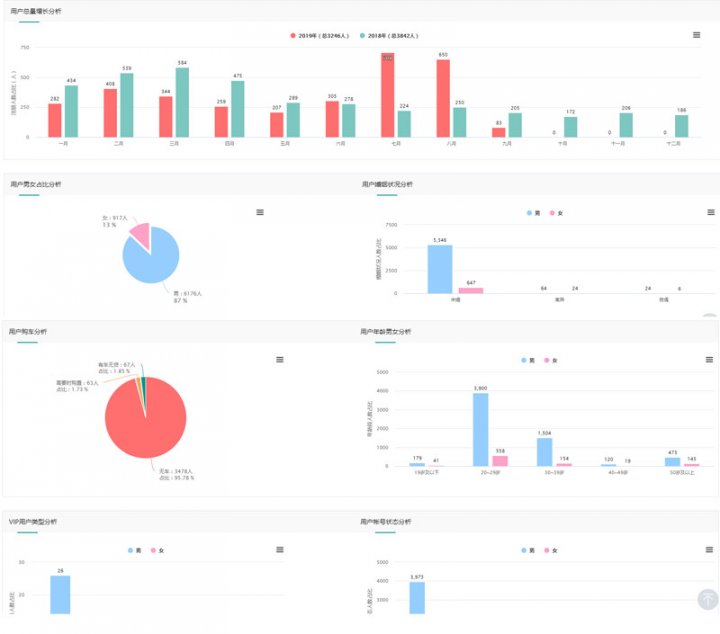
Task: Click the blue account status bar labeled 3,973
Action: click(x=417, y=598)
